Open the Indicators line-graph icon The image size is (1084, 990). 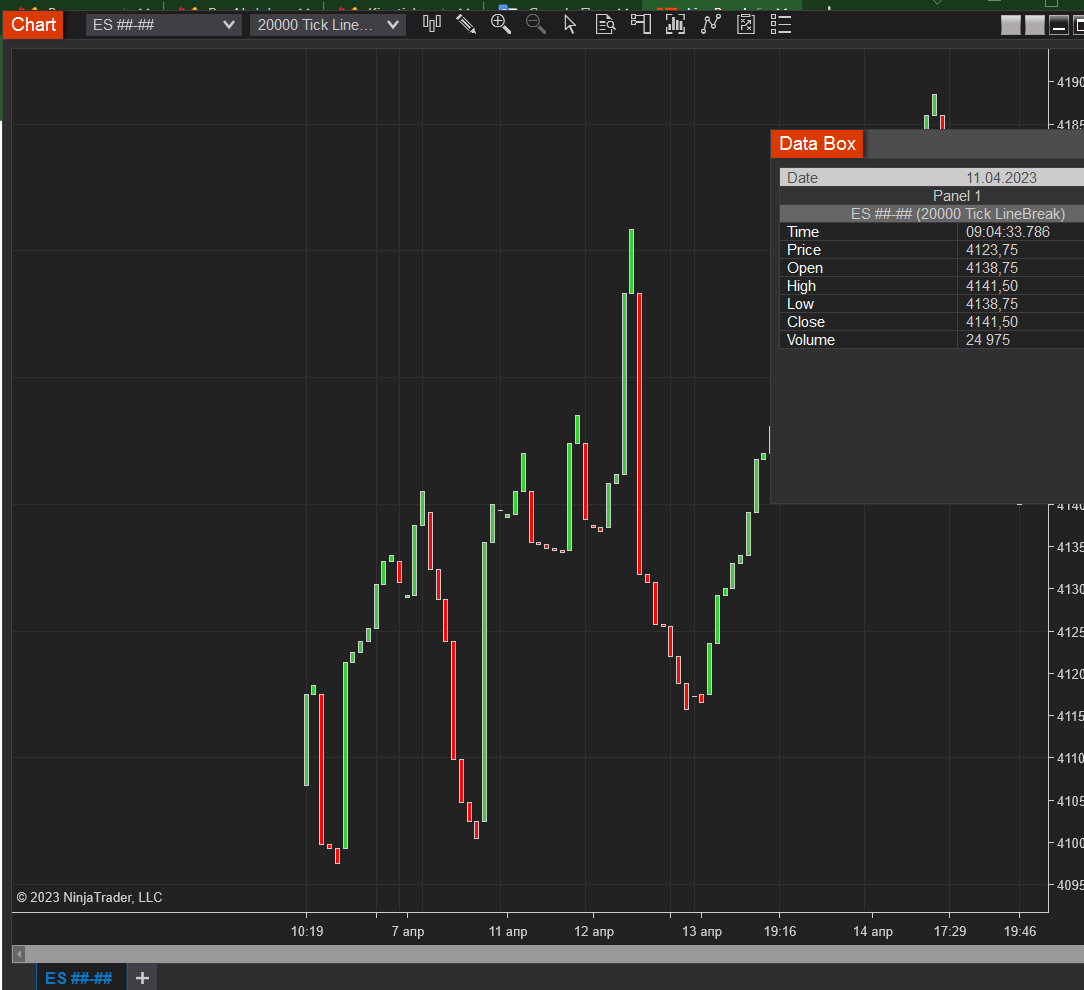[711, 24]
